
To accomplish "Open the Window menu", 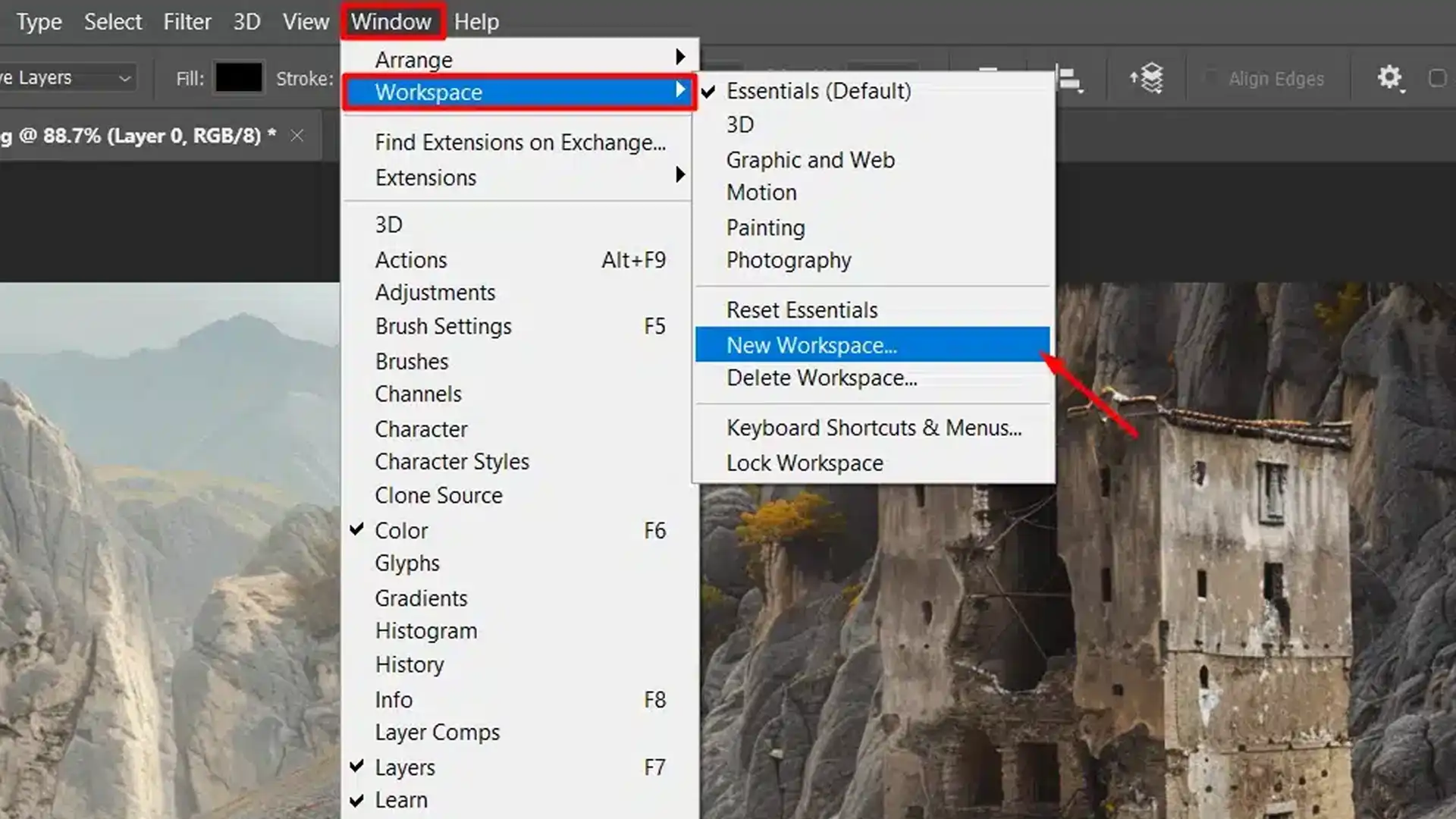I will coord(391,22).
